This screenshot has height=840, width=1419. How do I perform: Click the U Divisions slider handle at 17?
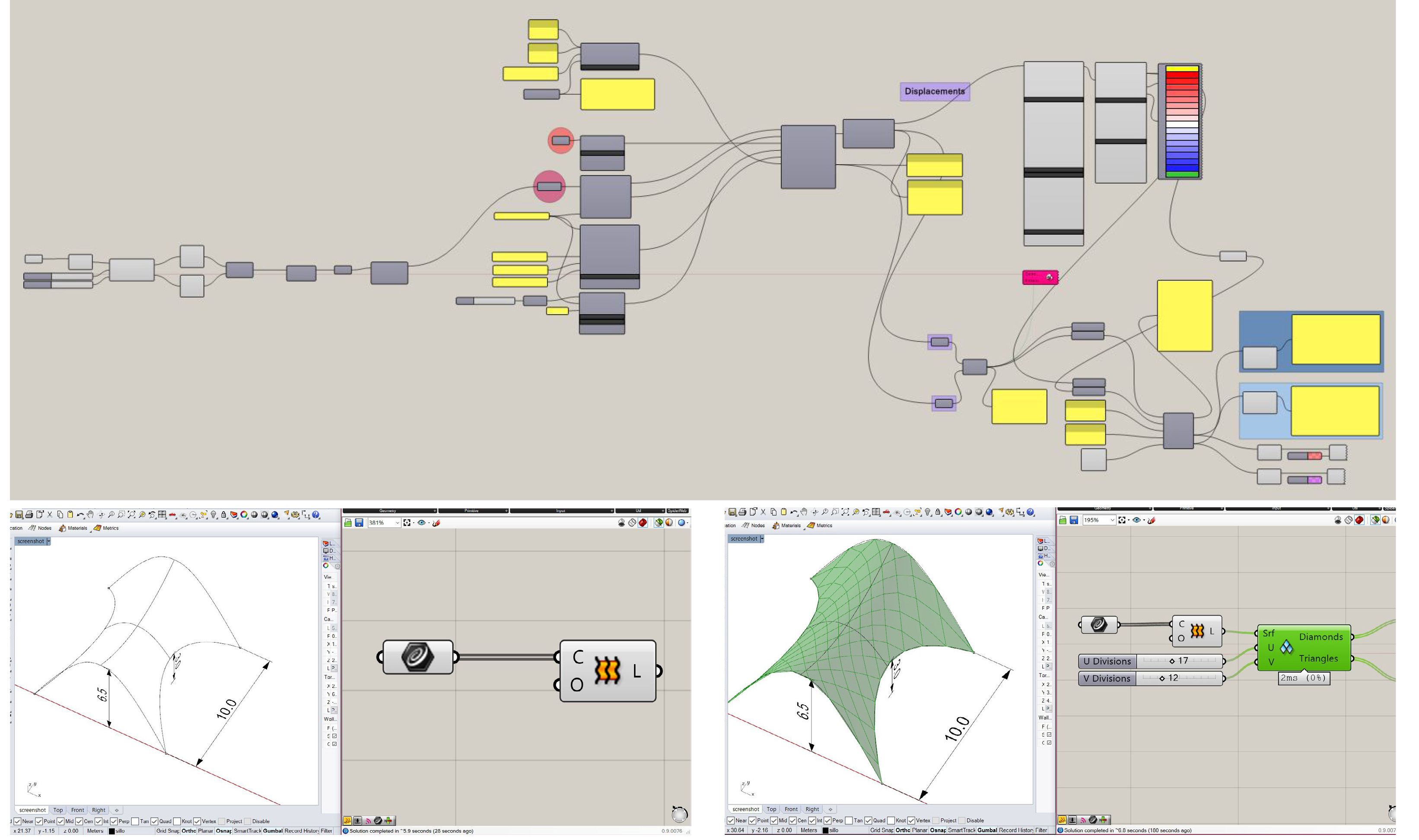(1172, 661)
